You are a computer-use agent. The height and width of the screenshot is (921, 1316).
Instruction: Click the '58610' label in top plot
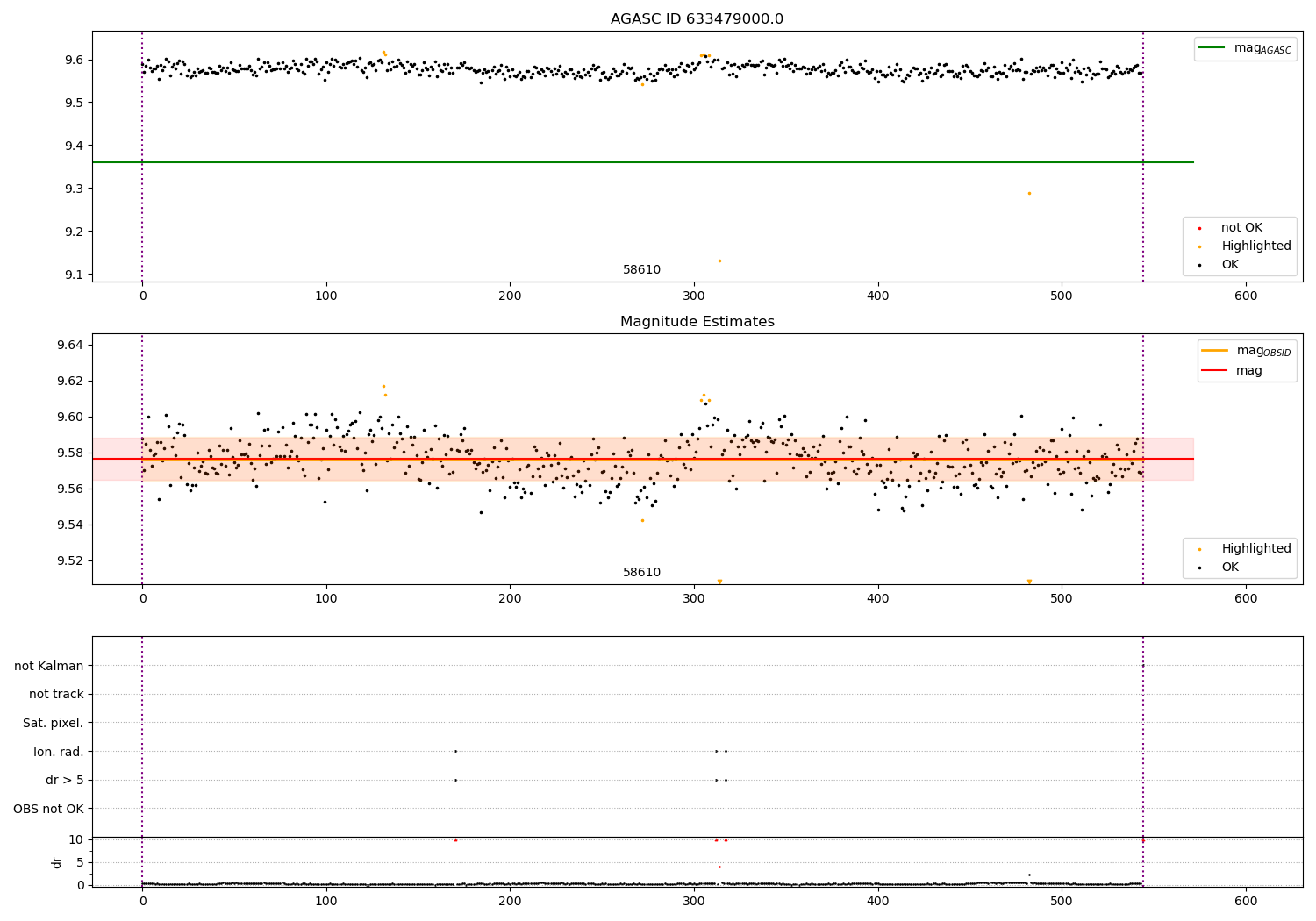(642, 270)
